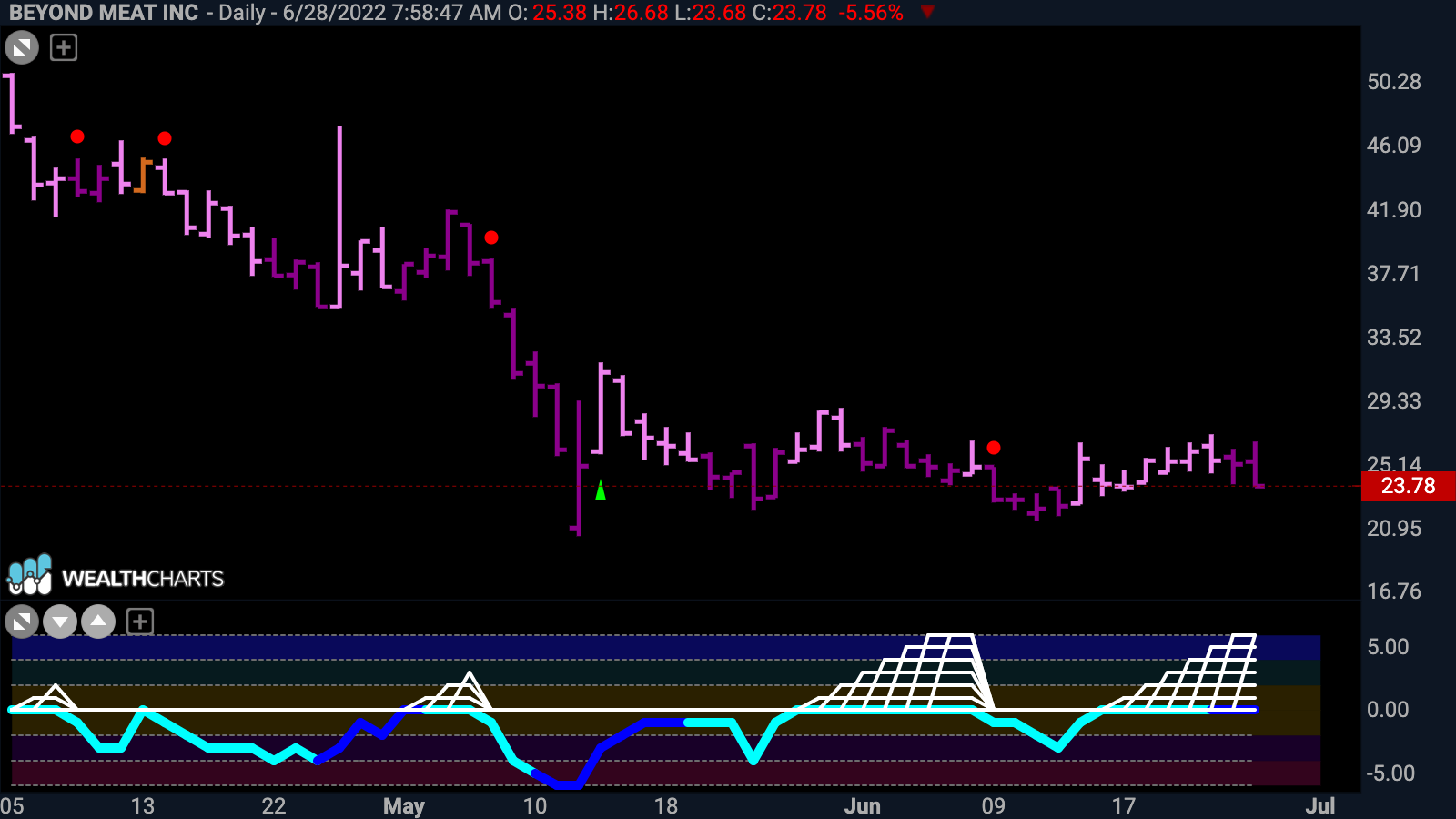This screenshot has height=819, width=1456.
Task: Click the 37.71 price axis label
Action: click(x=1394, y=274)
